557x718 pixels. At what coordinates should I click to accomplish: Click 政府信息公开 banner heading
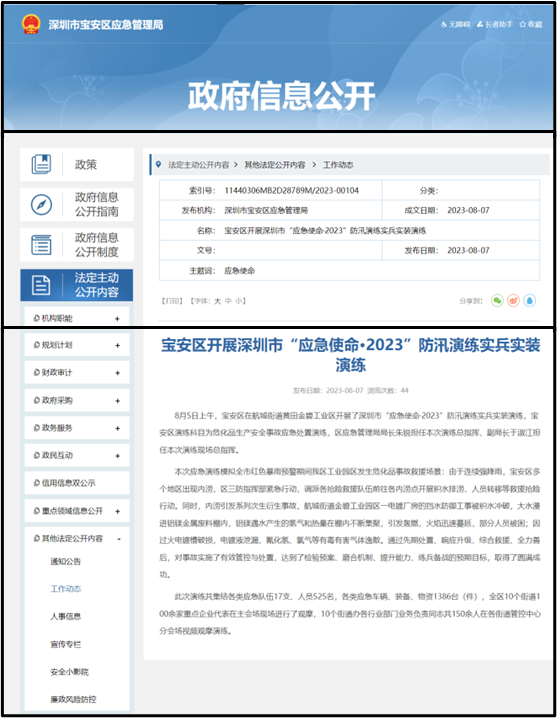pyautogui.click(x=281, y=96)
